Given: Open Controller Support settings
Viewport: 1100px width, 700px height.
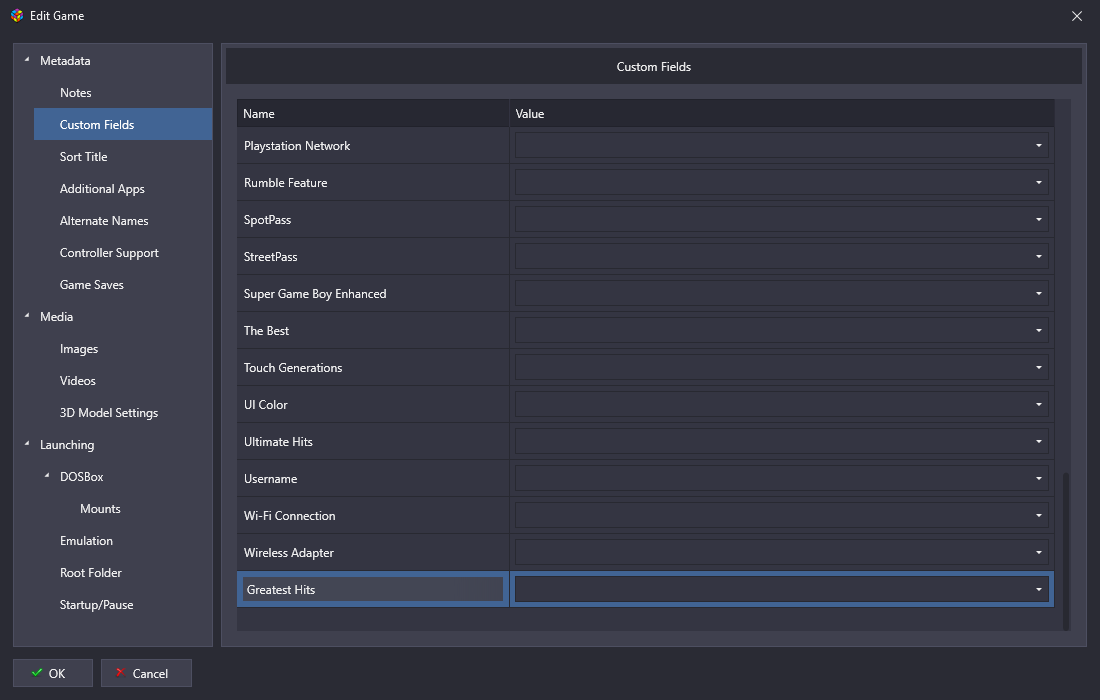Looking at the screenshot, I should pyautogui.click(x=109, y=253).
